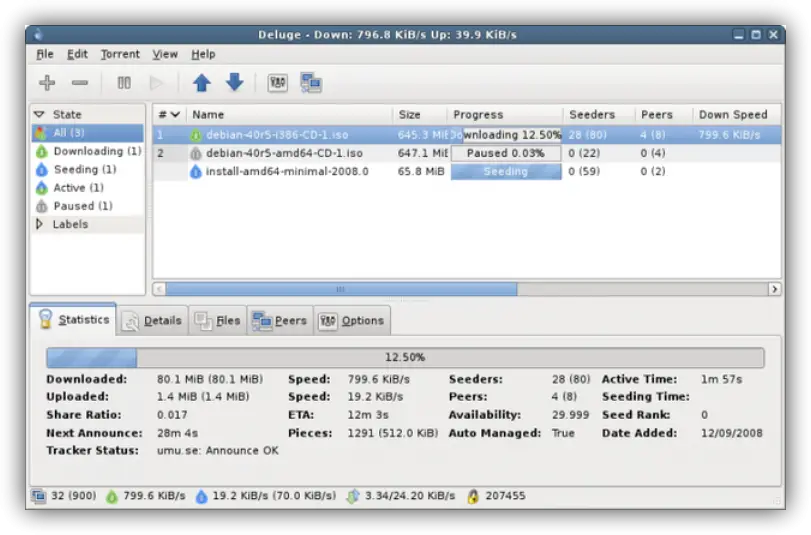
Task: Click the blue upload icon in the status bar
Action: coord(201,497)
